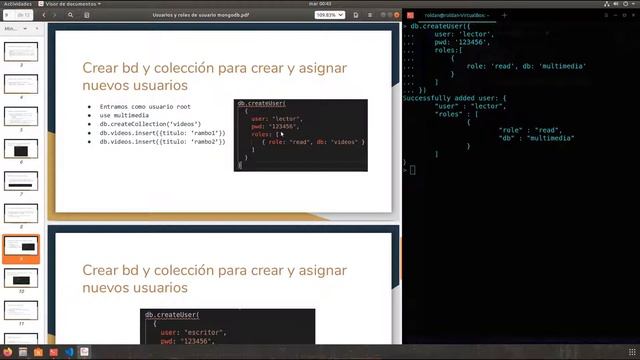Click the terminal prompt cursor line
Viewport: 640px width, 360px height.
pos(412,170)
